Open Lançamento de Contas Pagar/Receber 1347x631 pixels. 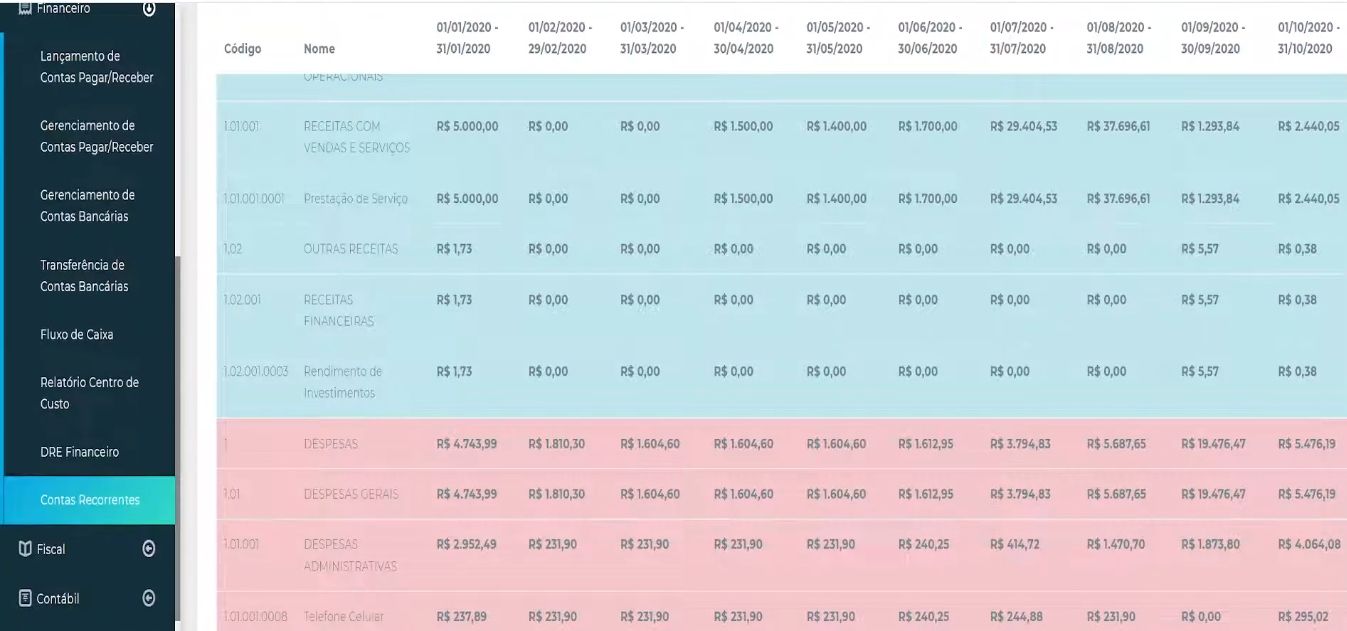click(x=96, y=67)
